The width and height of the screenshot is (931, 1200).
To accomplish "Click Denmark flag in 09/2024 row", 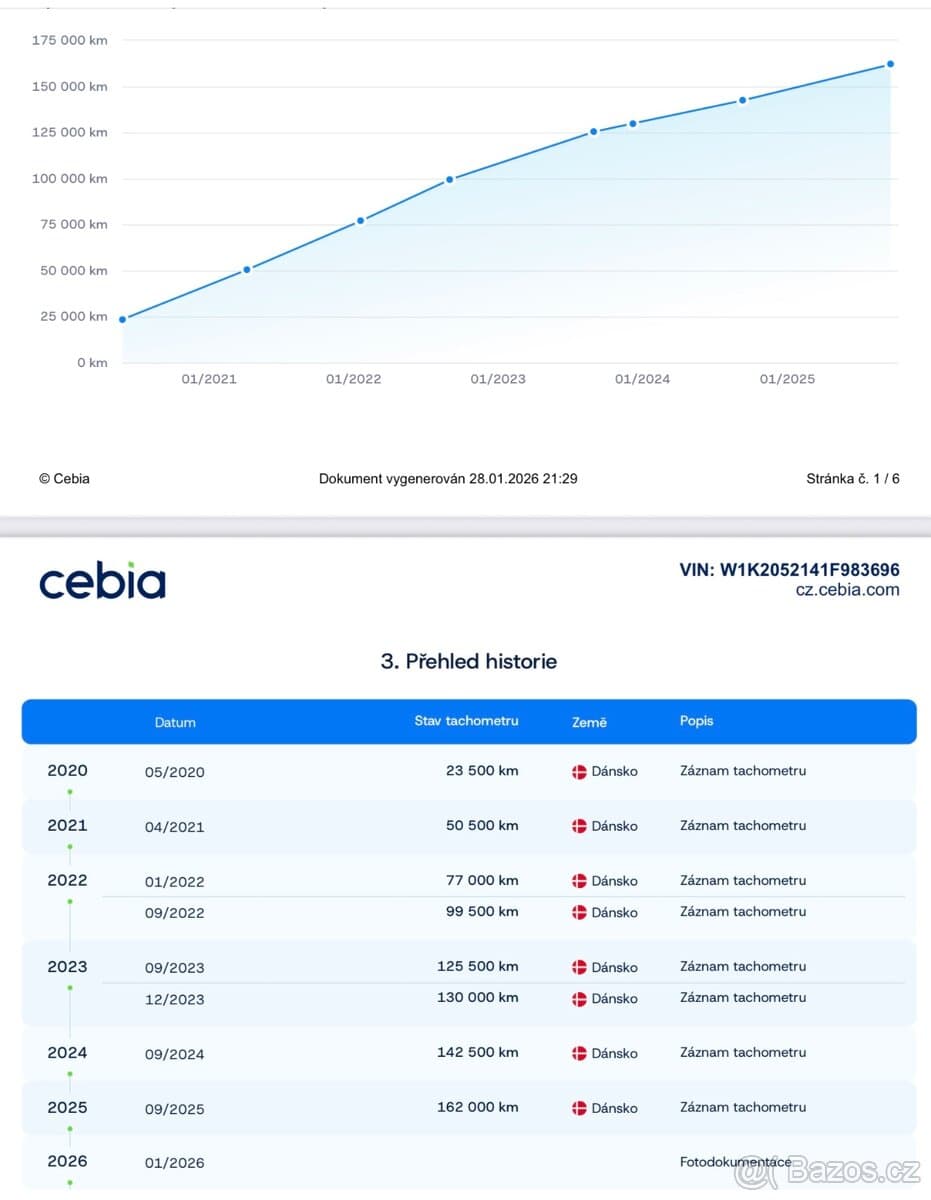I will coord(579,1053).
